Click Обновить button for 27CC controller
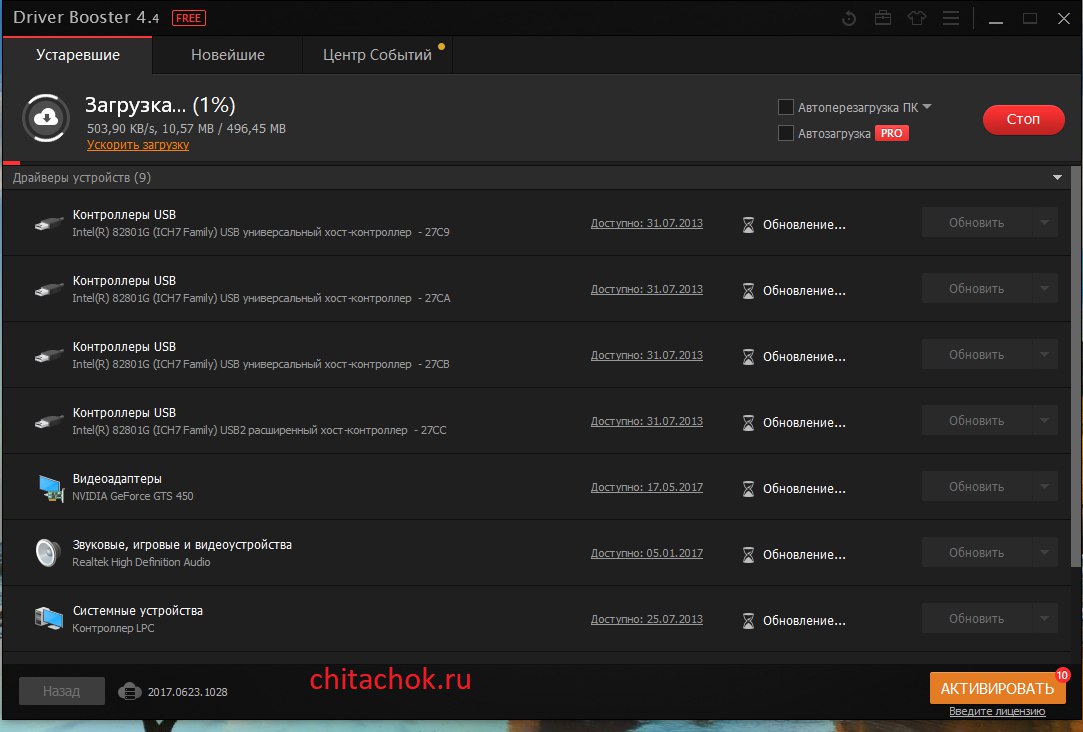 [977, 421]
